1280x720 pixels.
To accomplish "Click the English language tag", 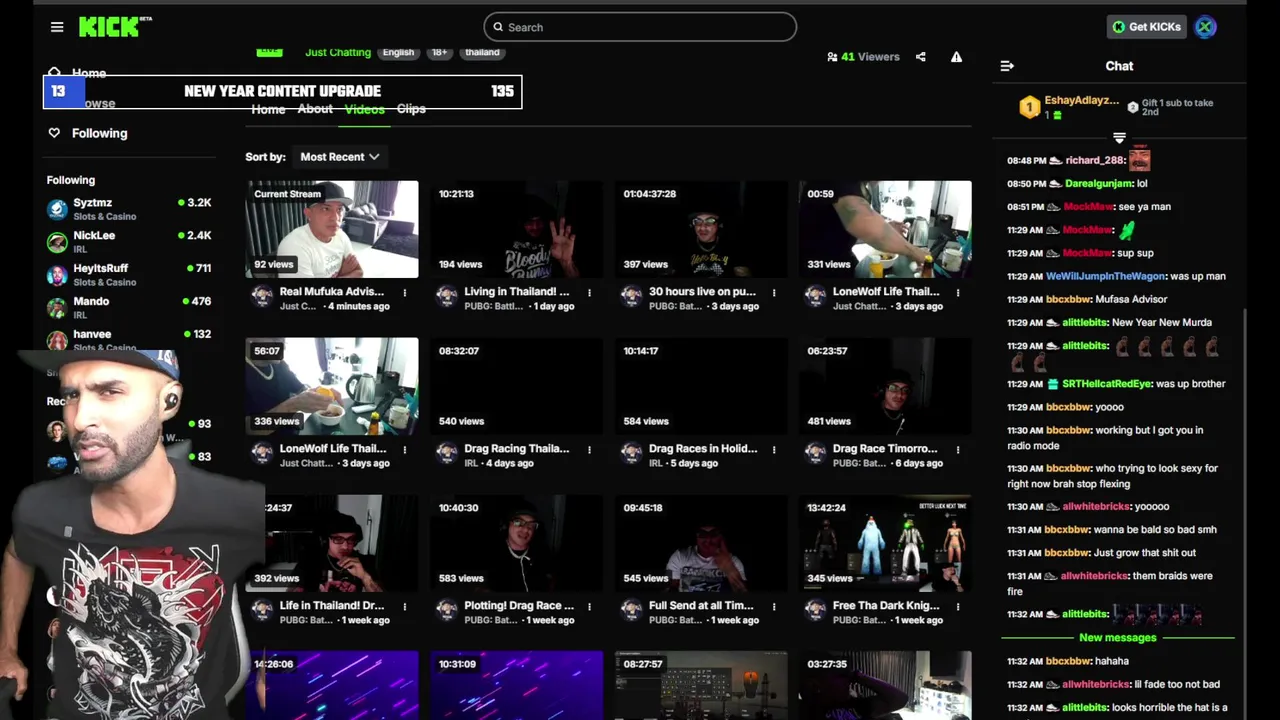I will pos(398,52).
